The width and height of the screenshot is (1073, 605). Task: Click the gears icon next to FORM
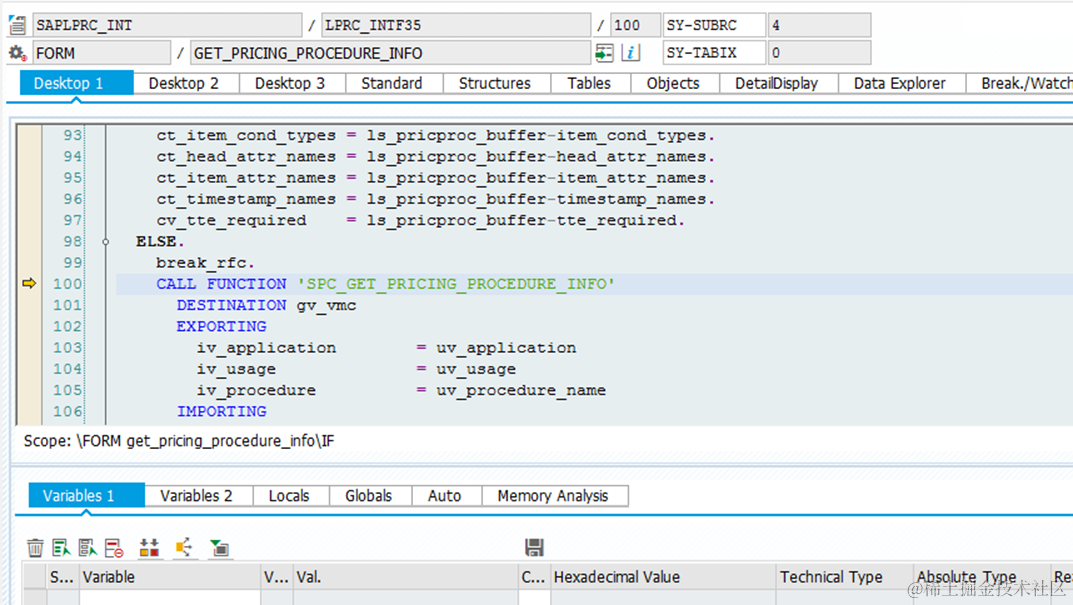(x=17, y=53)
